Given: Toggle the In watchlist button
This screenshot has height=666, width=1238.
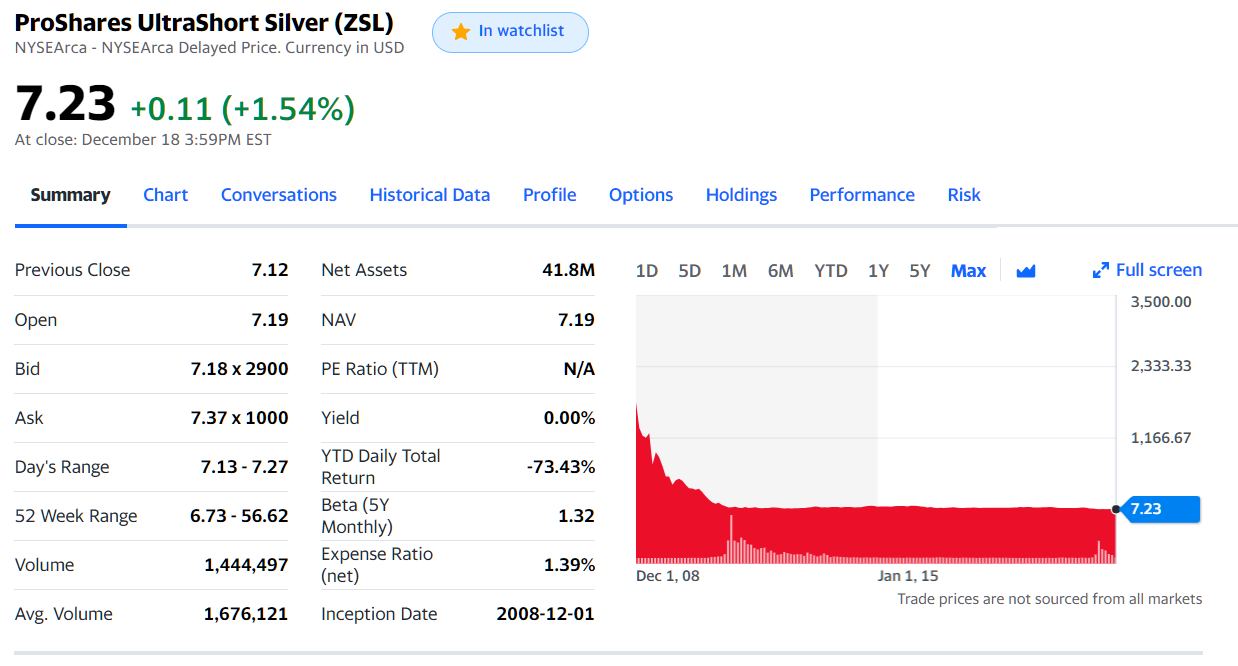Looking at the screenshot, I should pos(510,32).
